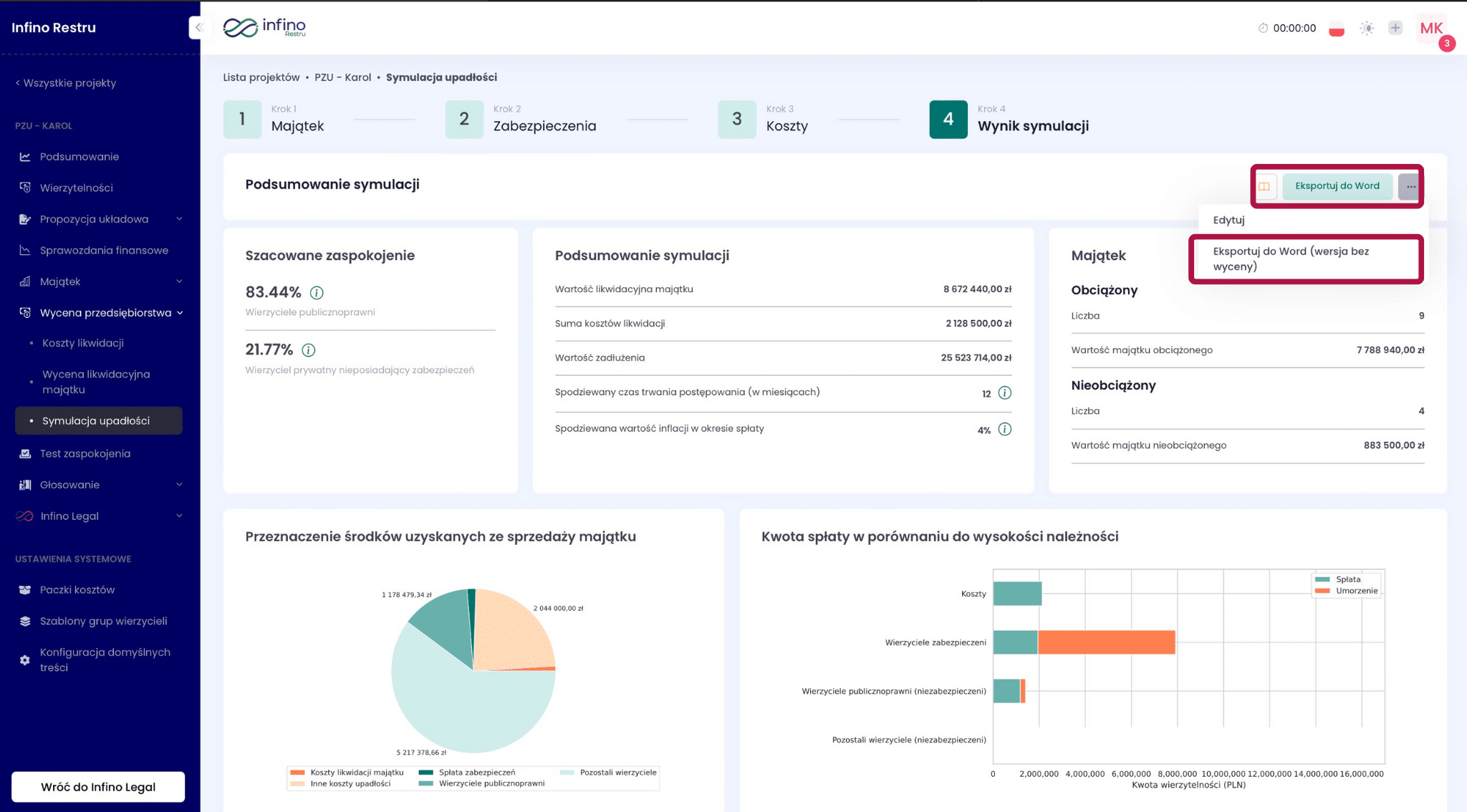1467x812 pixels.
Task: Expand the Głosowanie sidebar submenu
Action: pyautogui.click(x=179, y=485)
